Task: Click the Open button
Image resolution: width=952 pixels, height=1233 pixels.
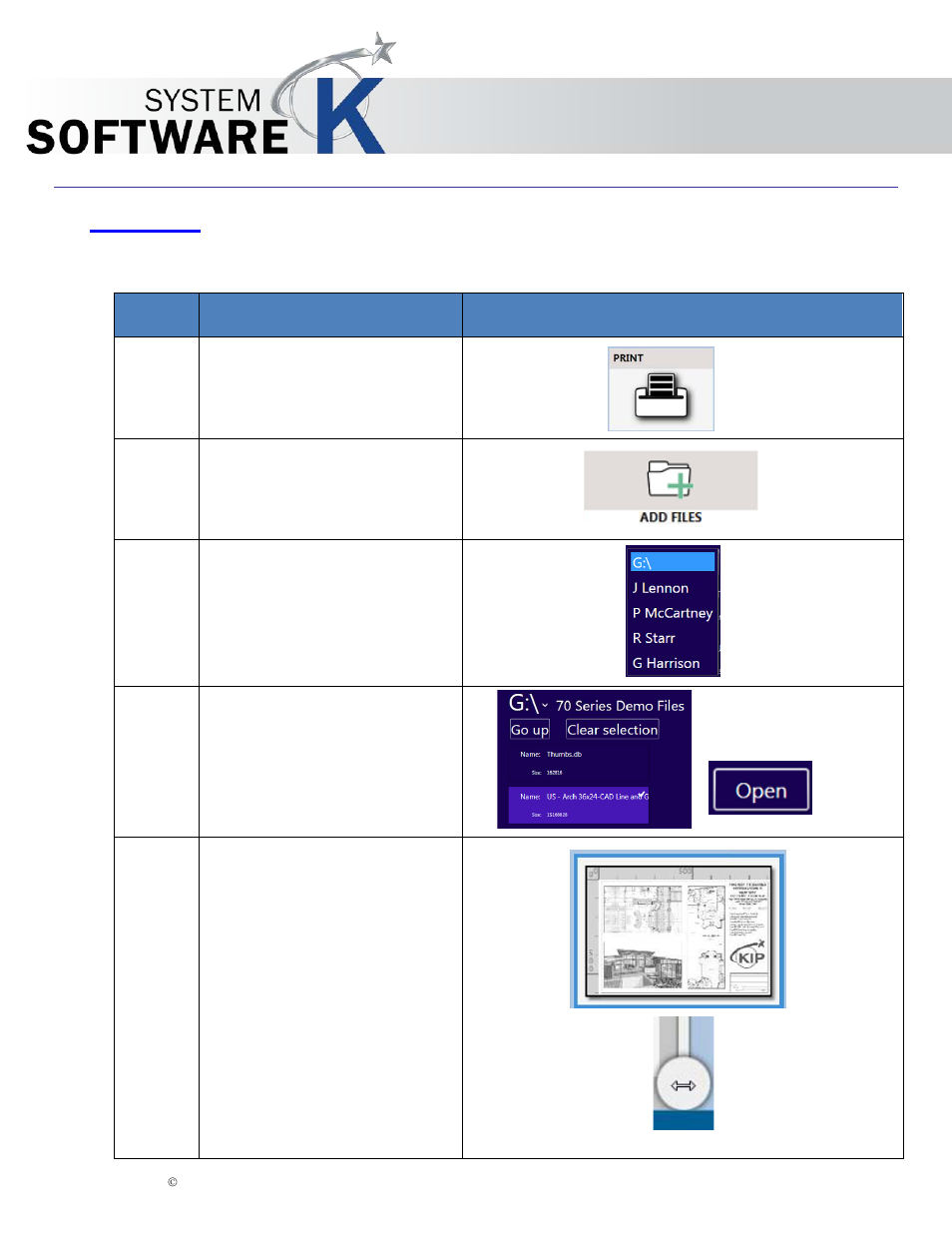Action: point(761,791)
